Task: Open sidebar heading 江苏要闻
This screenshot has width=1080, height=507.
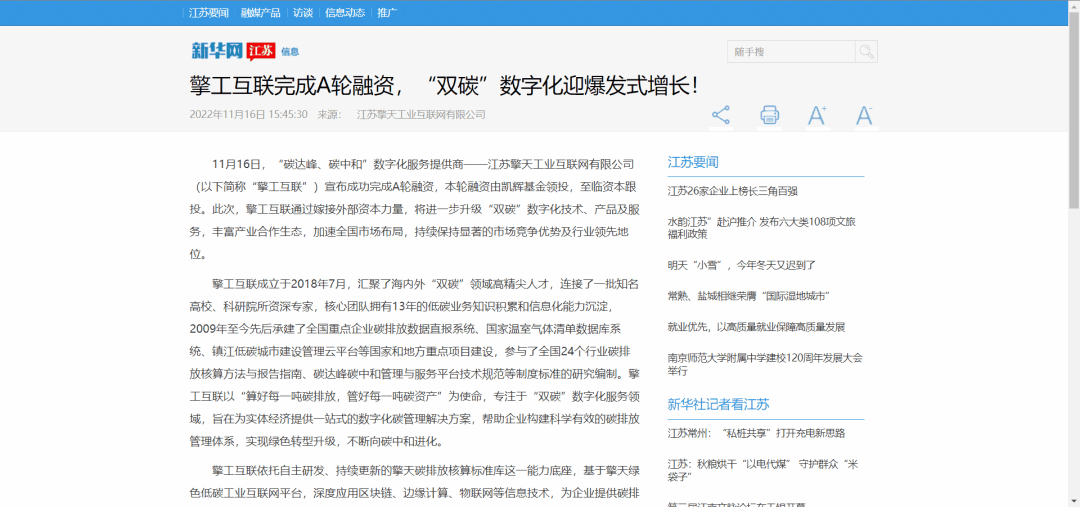Action: tap(693, 163)
